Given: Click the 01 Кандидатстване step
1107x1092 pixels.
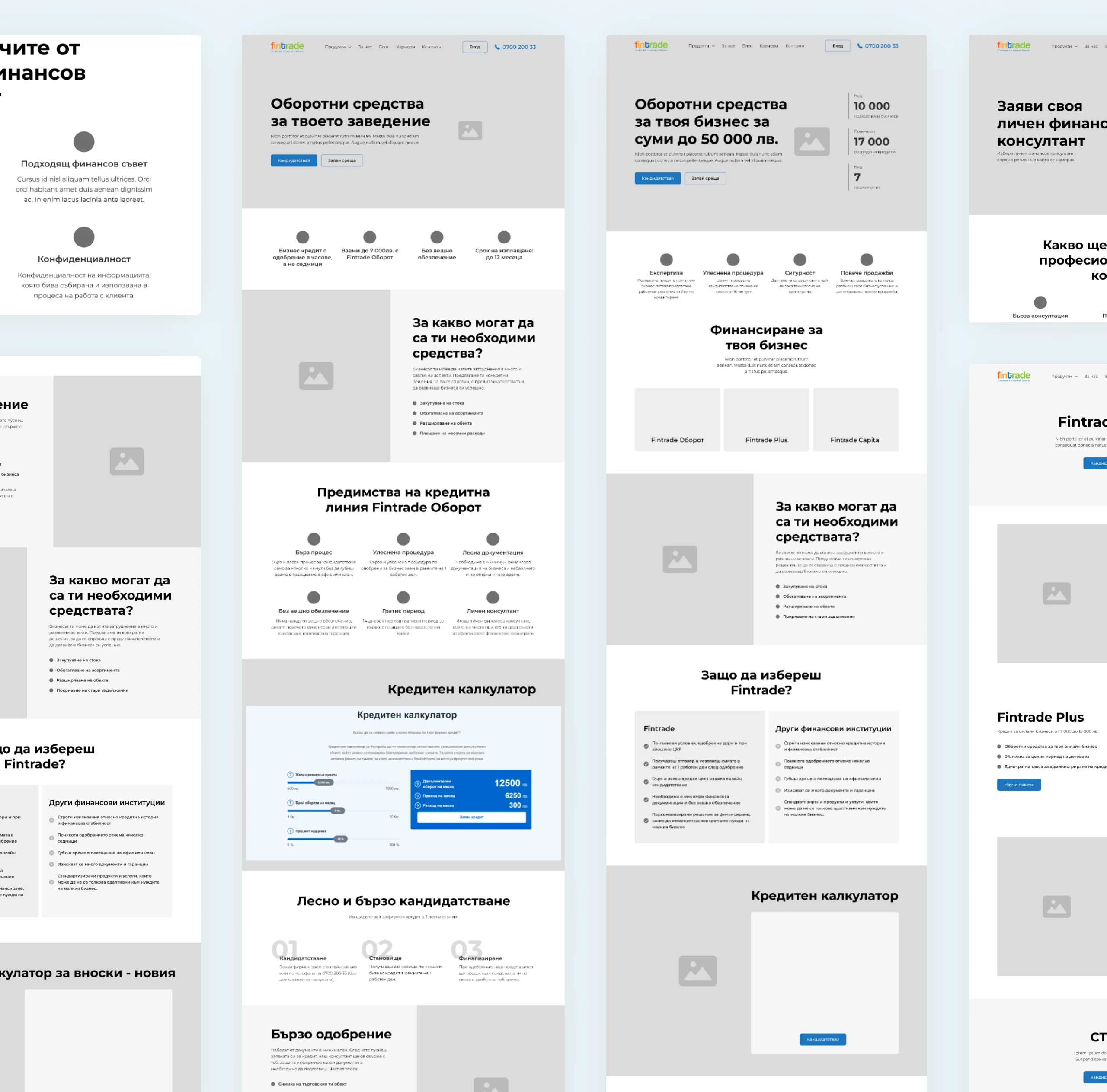Looking at the screenshot, I should [x=314, y=961].
